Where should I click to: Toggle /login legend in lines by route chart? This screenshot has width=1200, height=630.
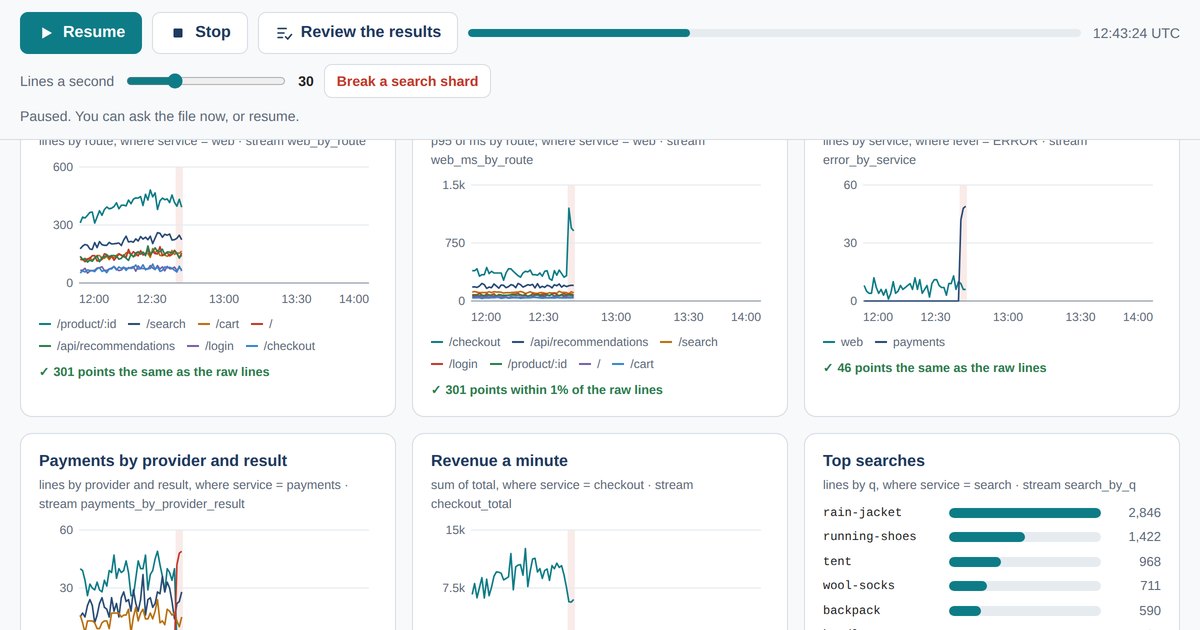(x=211, y=346)
